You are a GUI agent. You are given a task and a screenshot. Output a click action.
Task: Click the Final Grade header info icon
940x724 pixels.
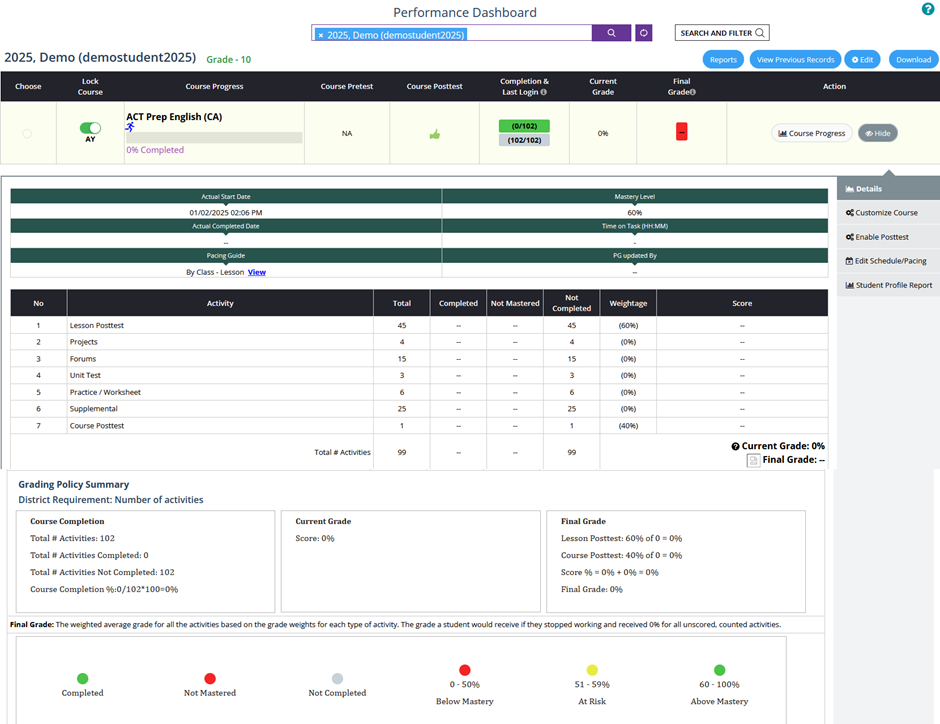(693, 92)
